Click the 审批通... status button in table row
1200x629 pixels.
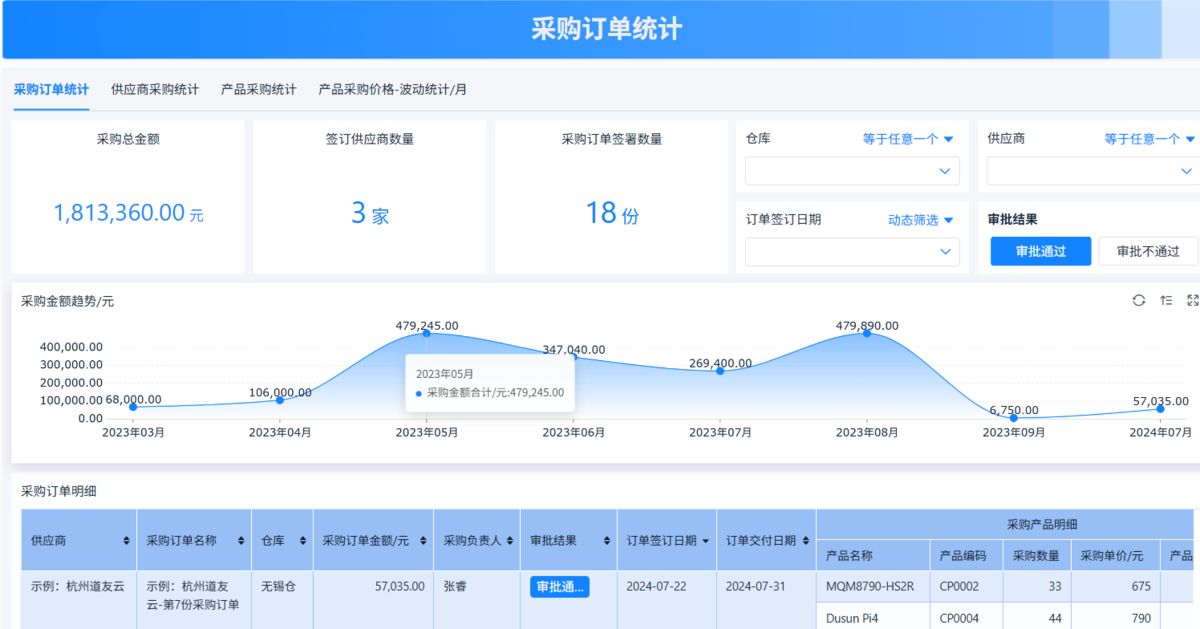click(559, 587)
